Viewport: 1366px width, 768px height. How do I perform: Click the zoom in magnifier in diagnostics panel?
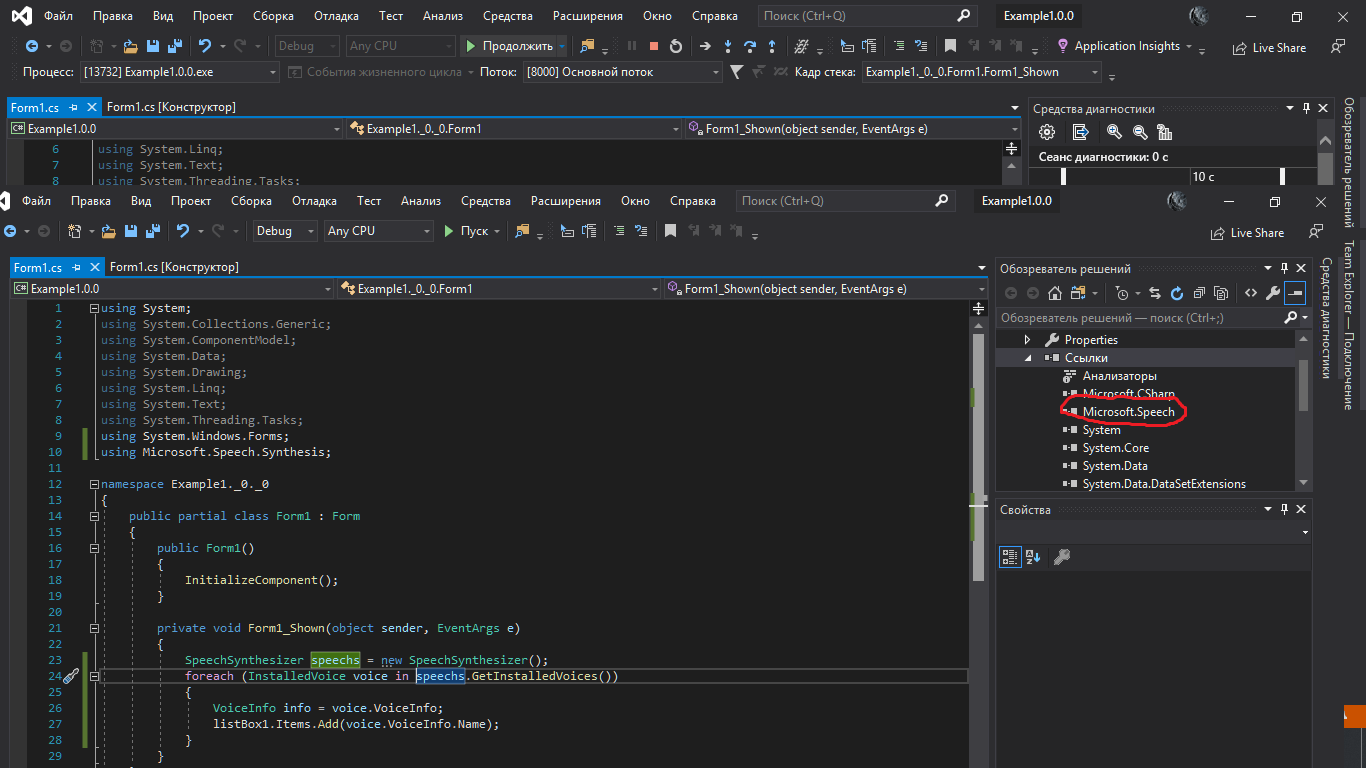point(1114,132)
